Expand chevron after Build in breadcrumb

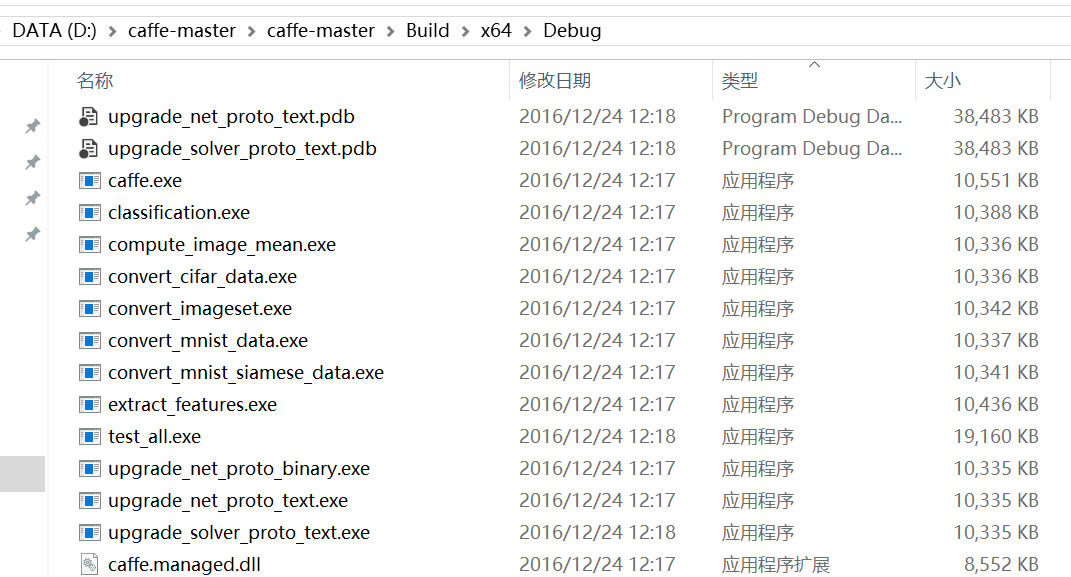click(x=465, y=31)
